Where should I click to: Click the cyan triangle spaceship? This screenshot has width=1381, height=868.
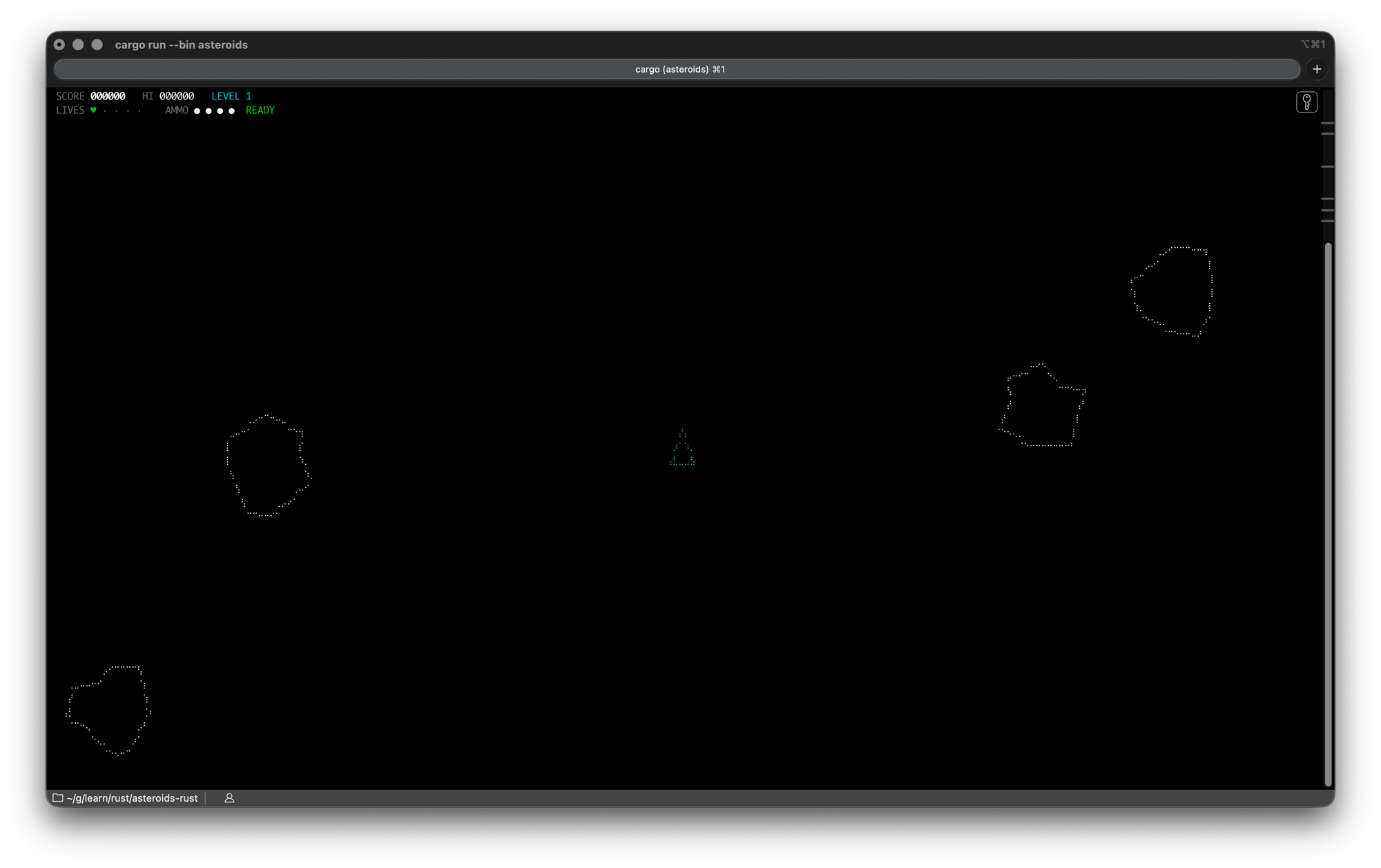tap(682, 450)
